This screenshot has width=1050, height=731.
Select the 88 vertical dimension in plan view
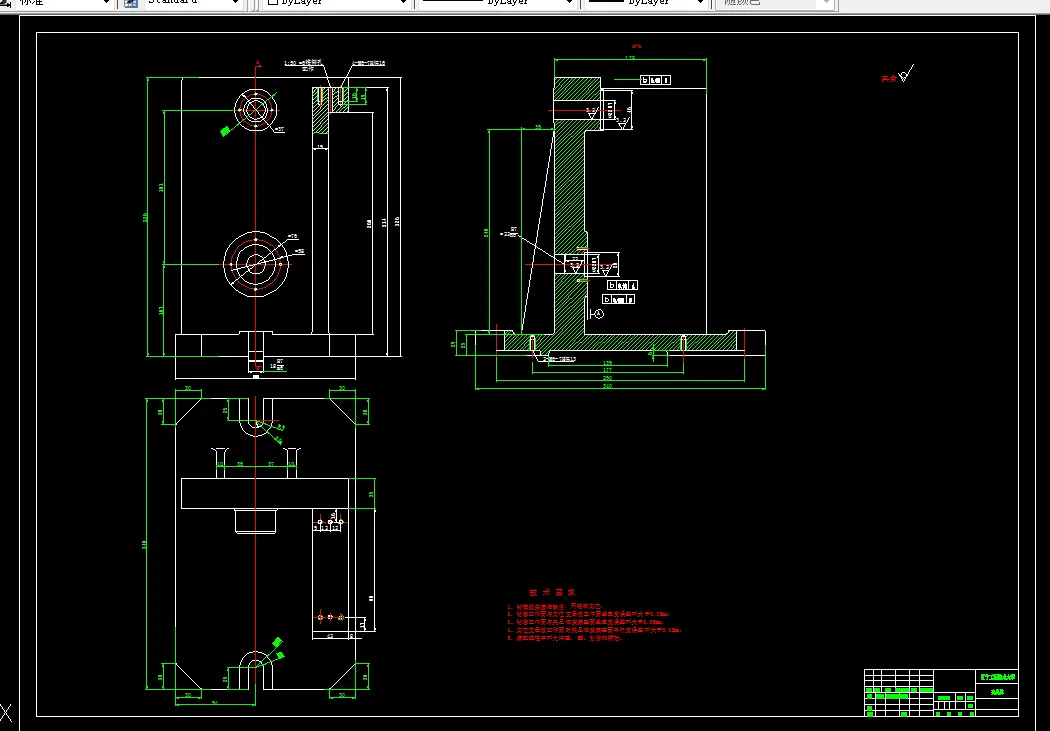coord(372,598)
